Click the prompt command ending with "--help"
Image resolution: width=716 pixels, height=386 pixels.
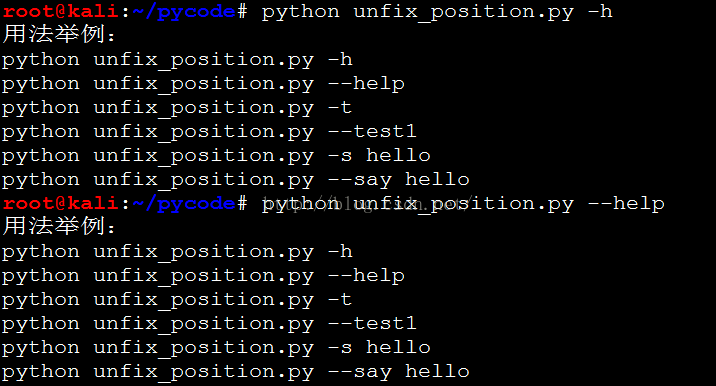pos(463,204)
